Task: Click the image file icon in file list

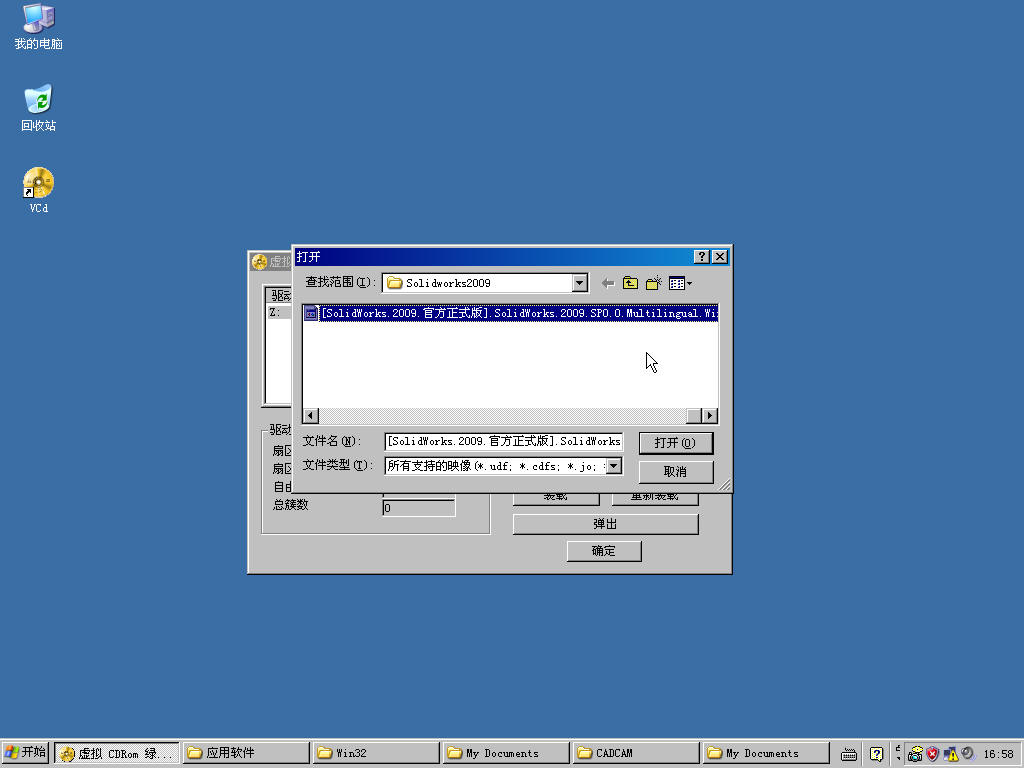Action: [311, 313]
